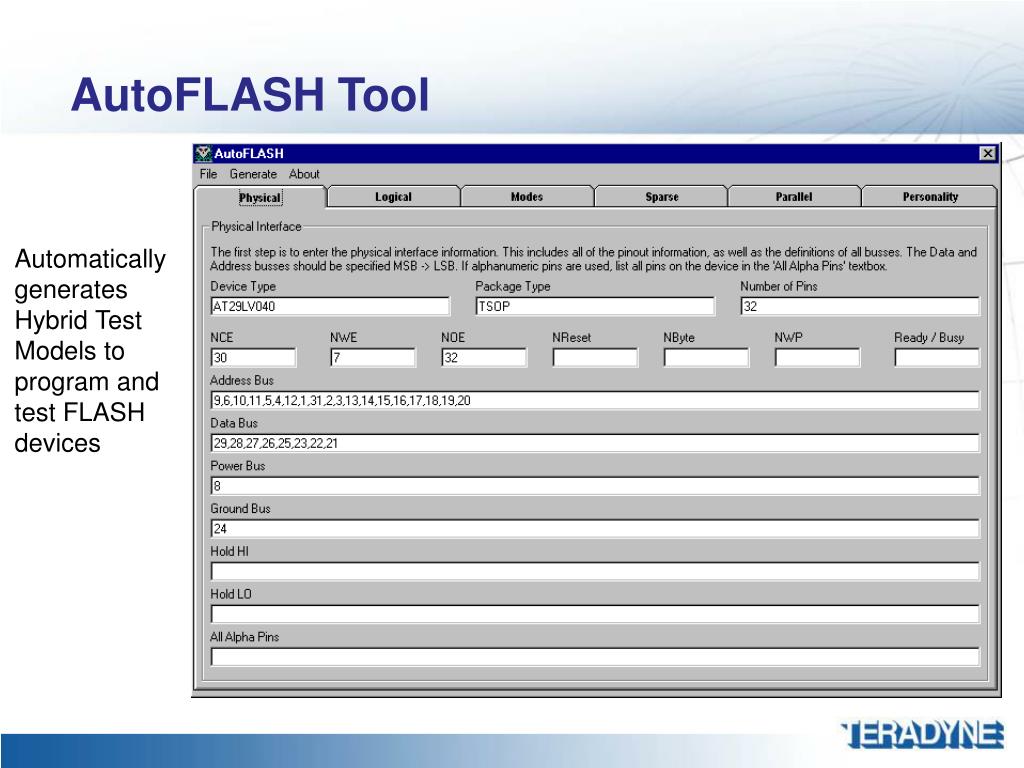Click the All Alpha Pins field
1024x768 pixels.
[x=595, y=657]
